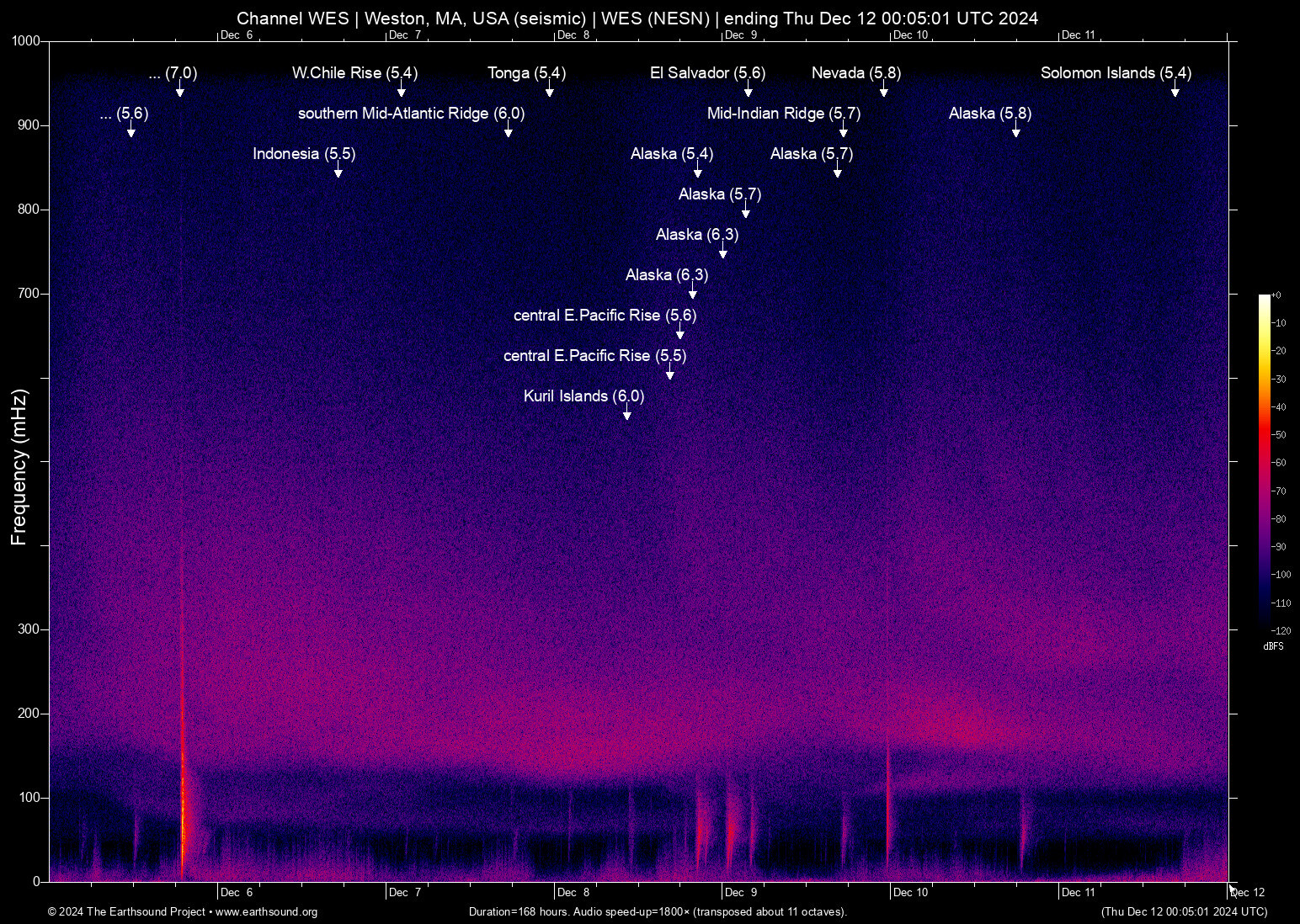Click the Duration=168 hours footer text

(657, 912)
